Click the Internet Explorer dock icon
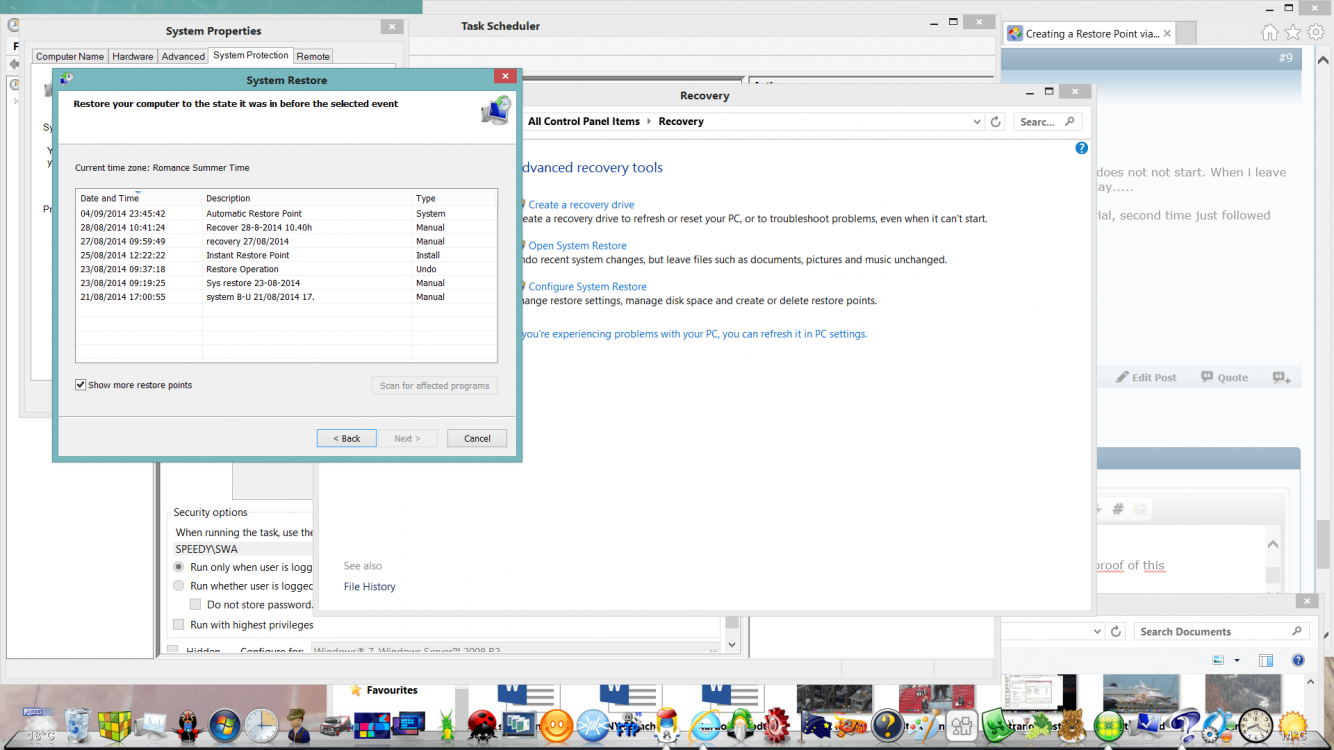 click(706, 725)
